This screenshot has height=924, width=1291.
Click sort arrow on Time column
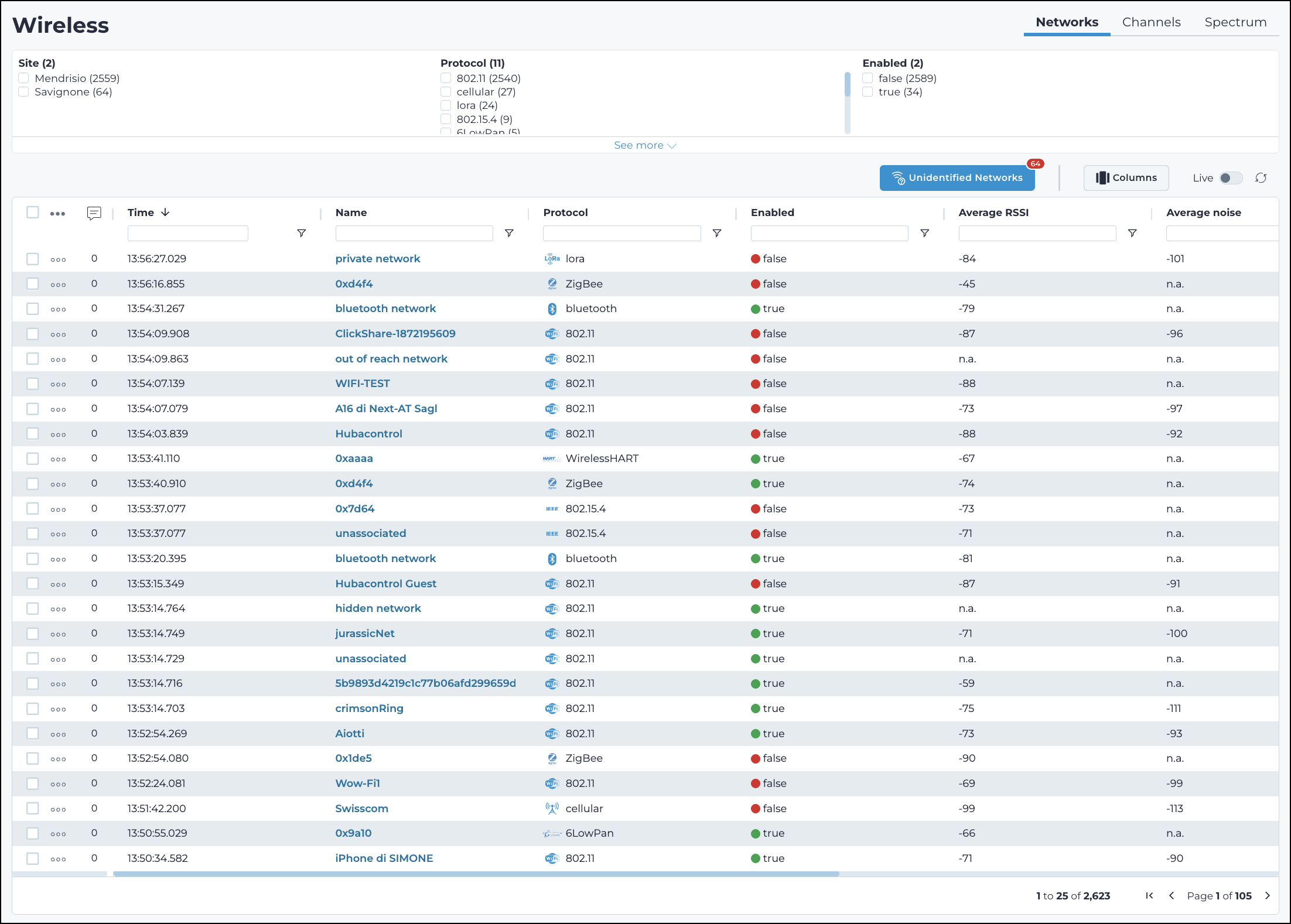[165, 212]
